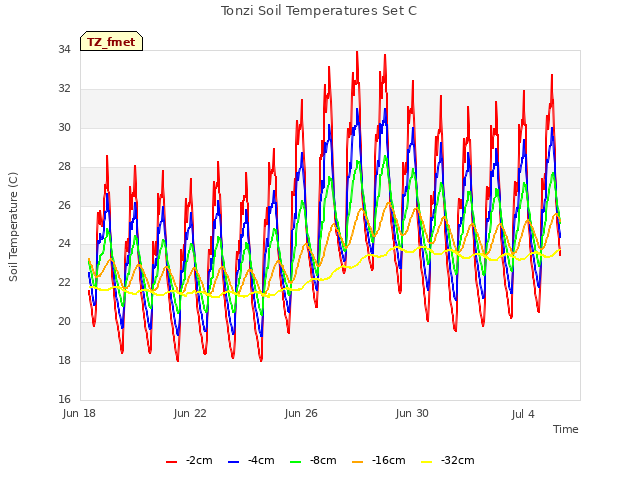The image size is (640, 480).
Task: Click the 30 y-axis tick label
Action: pyautogui.click(x=64, y=127)
